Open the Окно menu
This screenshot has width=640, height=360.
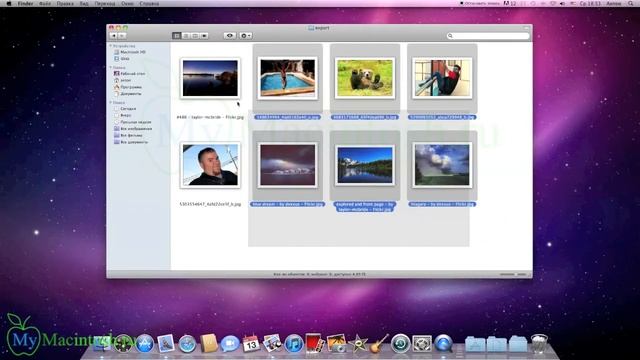click(127, 3)
